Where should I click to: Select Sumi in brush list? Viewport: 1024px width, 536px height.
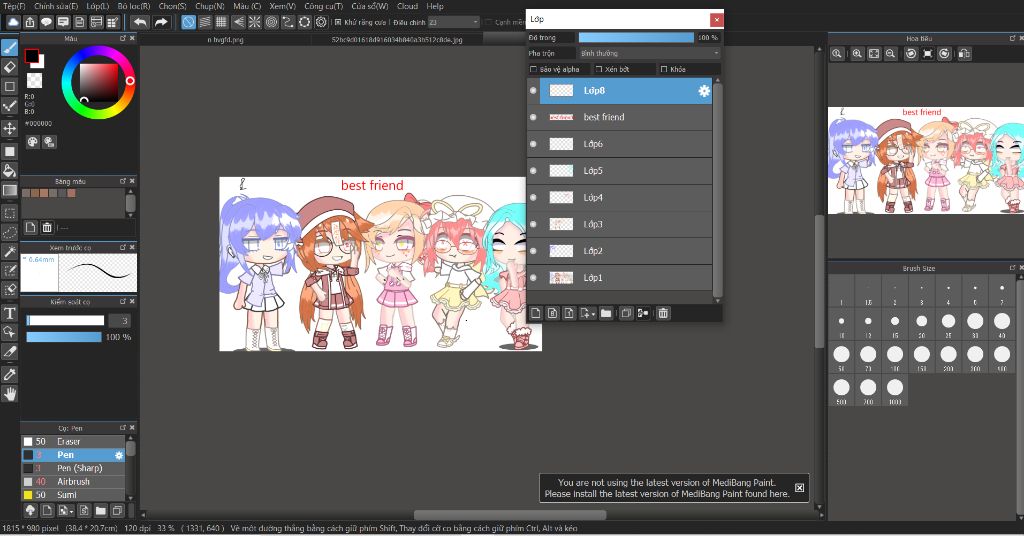72,495
